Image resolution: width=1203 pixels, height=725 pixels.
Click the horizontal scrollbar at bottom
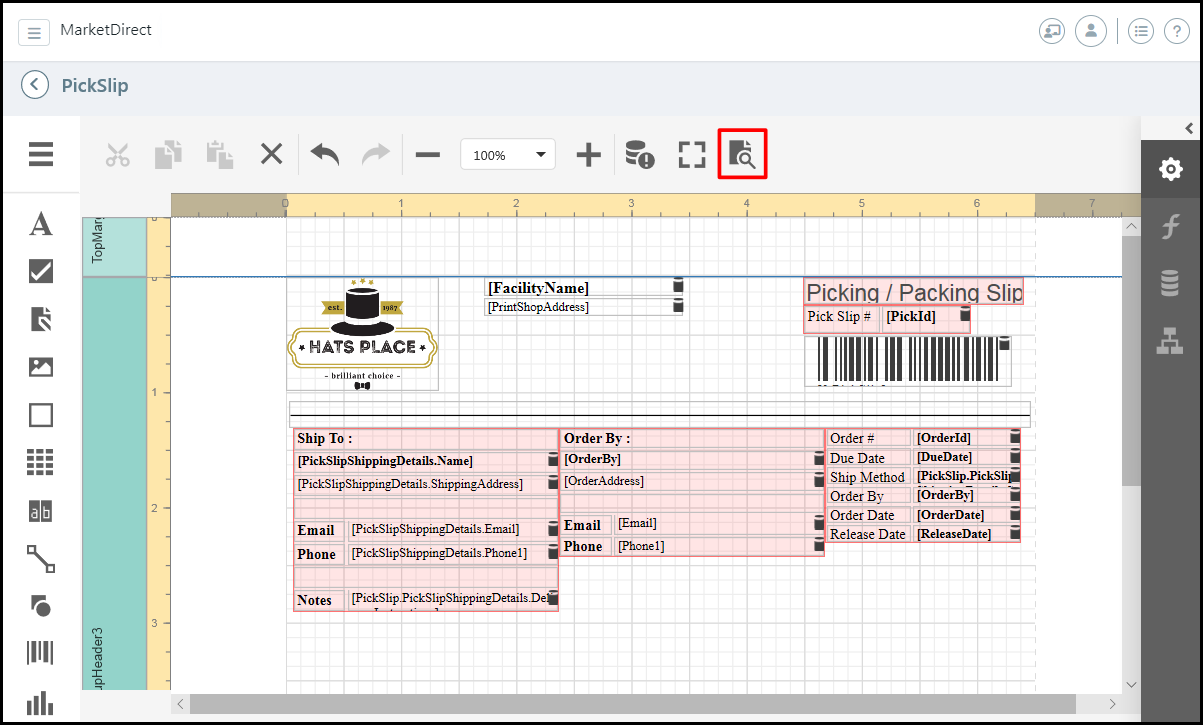632,704
